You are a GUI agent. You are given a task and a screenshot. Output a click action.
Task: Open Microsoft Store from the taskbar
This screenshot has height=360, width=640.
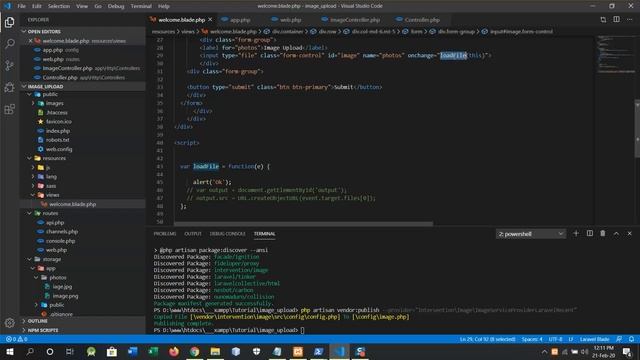tap(112, 352)
